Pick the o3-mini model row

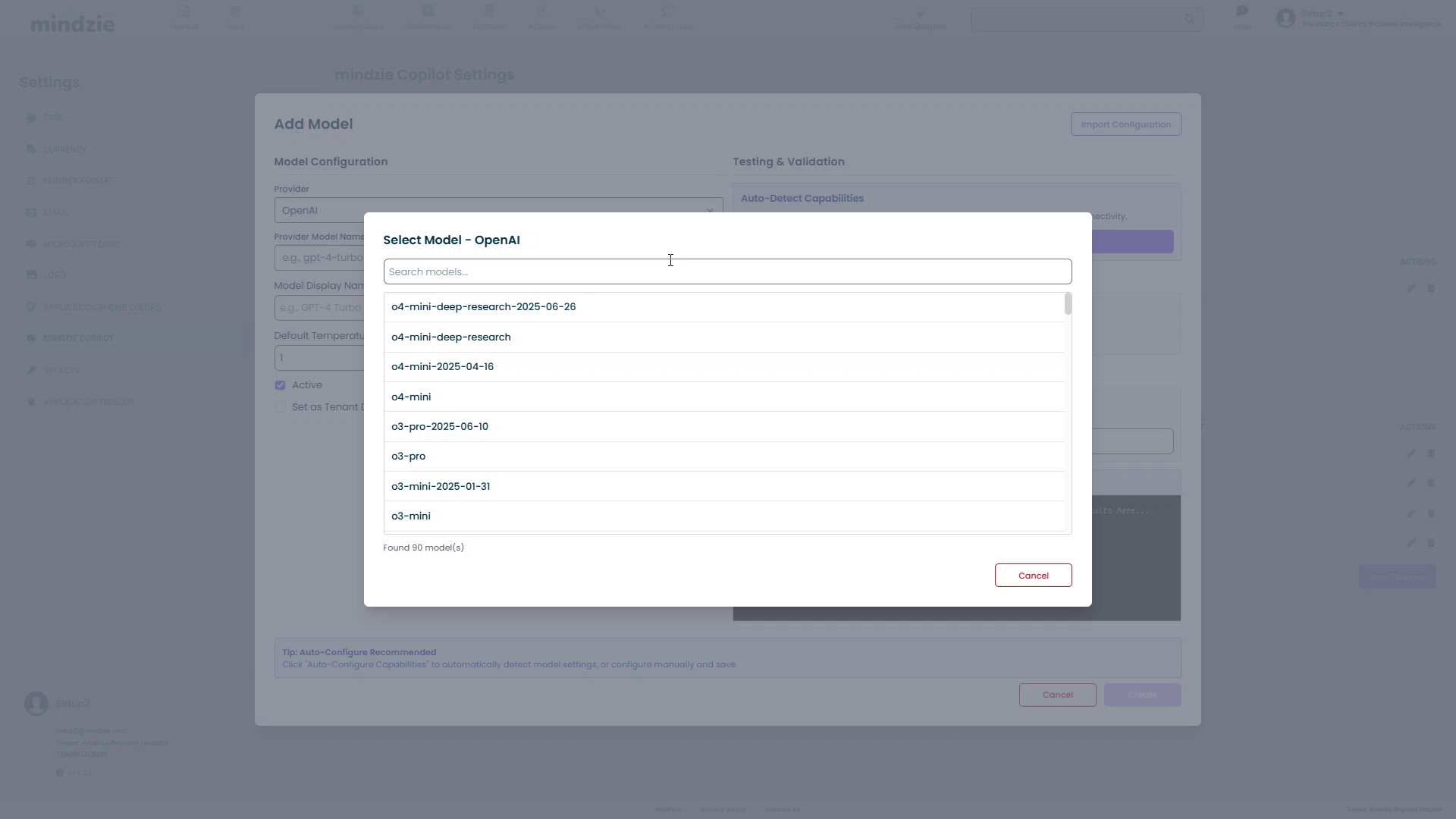coord(724,516)
